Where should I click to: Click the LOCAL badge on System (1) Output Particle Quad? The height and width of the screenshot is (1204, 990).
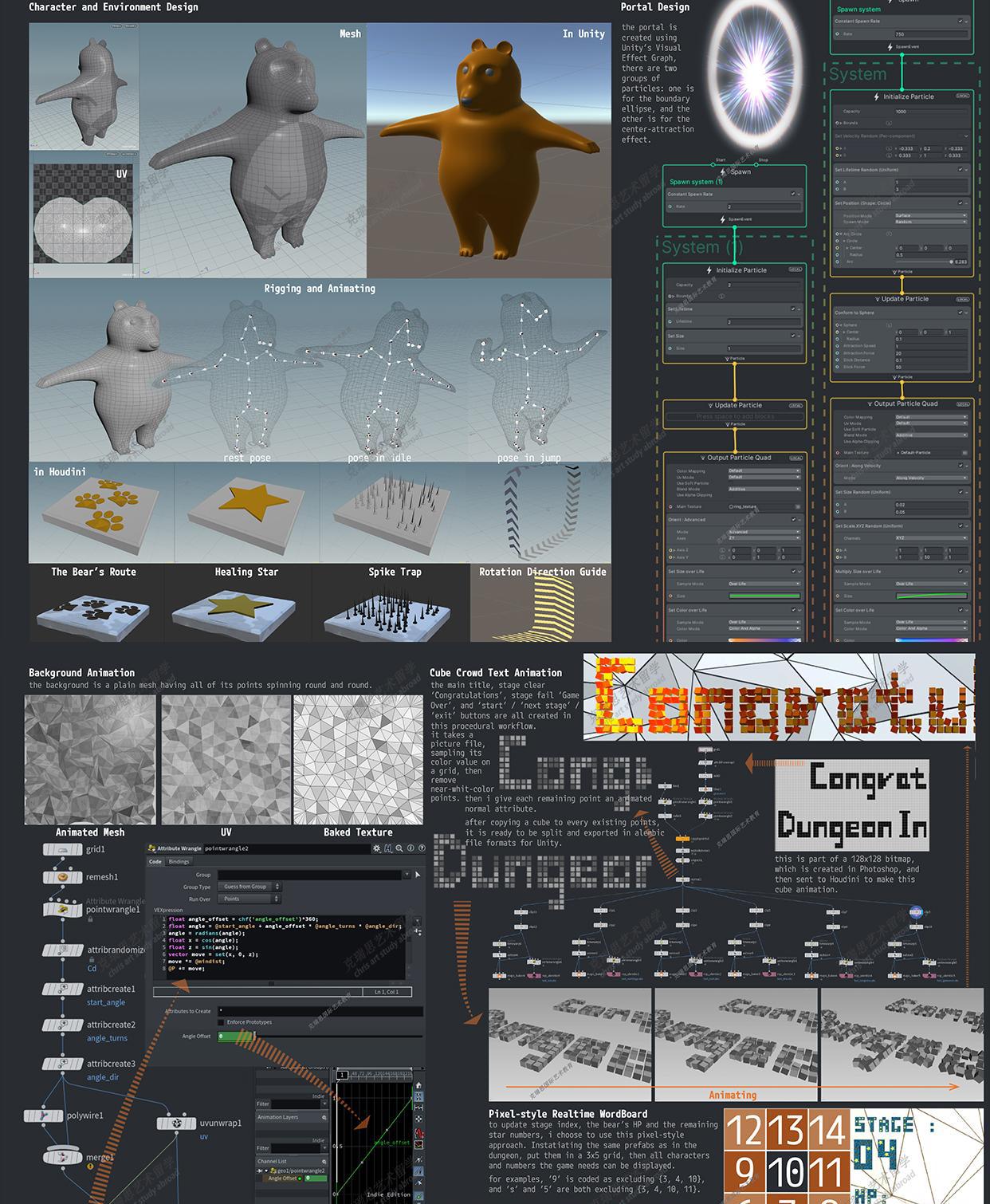coord(796,458)
